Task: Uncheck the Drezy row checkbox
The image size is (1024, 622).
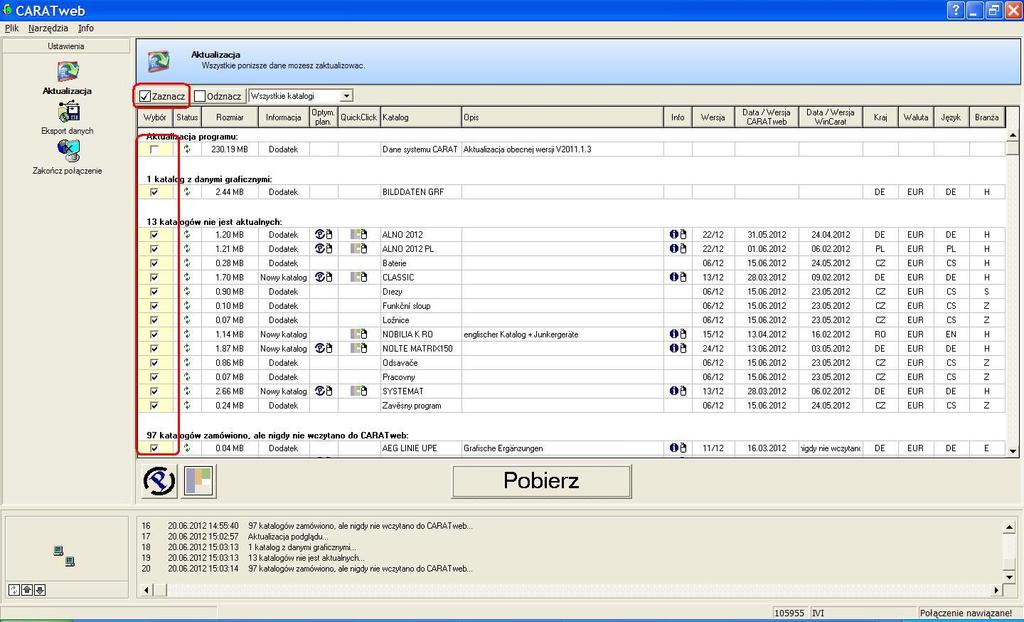Action: 154,291
